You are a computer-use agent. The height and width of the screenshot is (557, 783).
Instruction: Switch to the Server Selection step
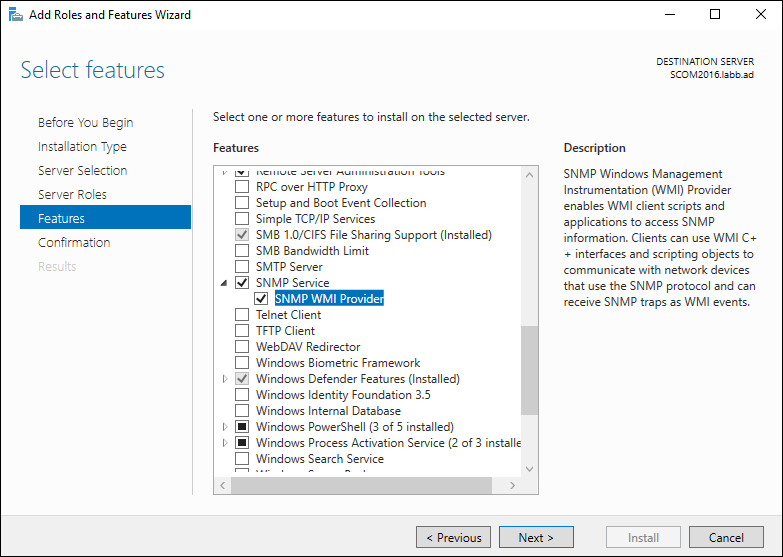click(82, 171)
